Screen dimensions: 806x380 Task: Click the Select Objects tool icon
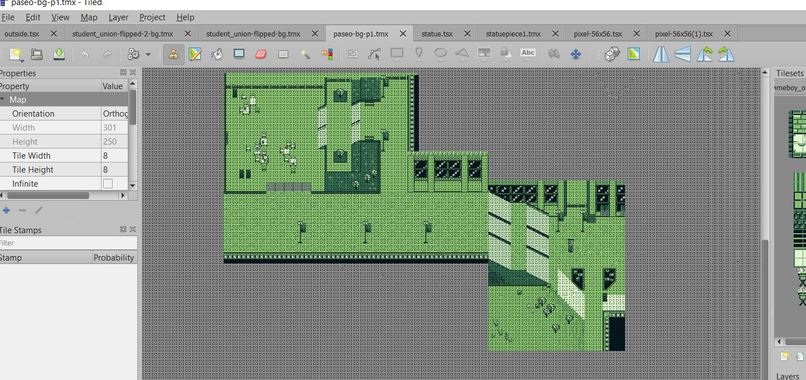(x=353, y=53)
